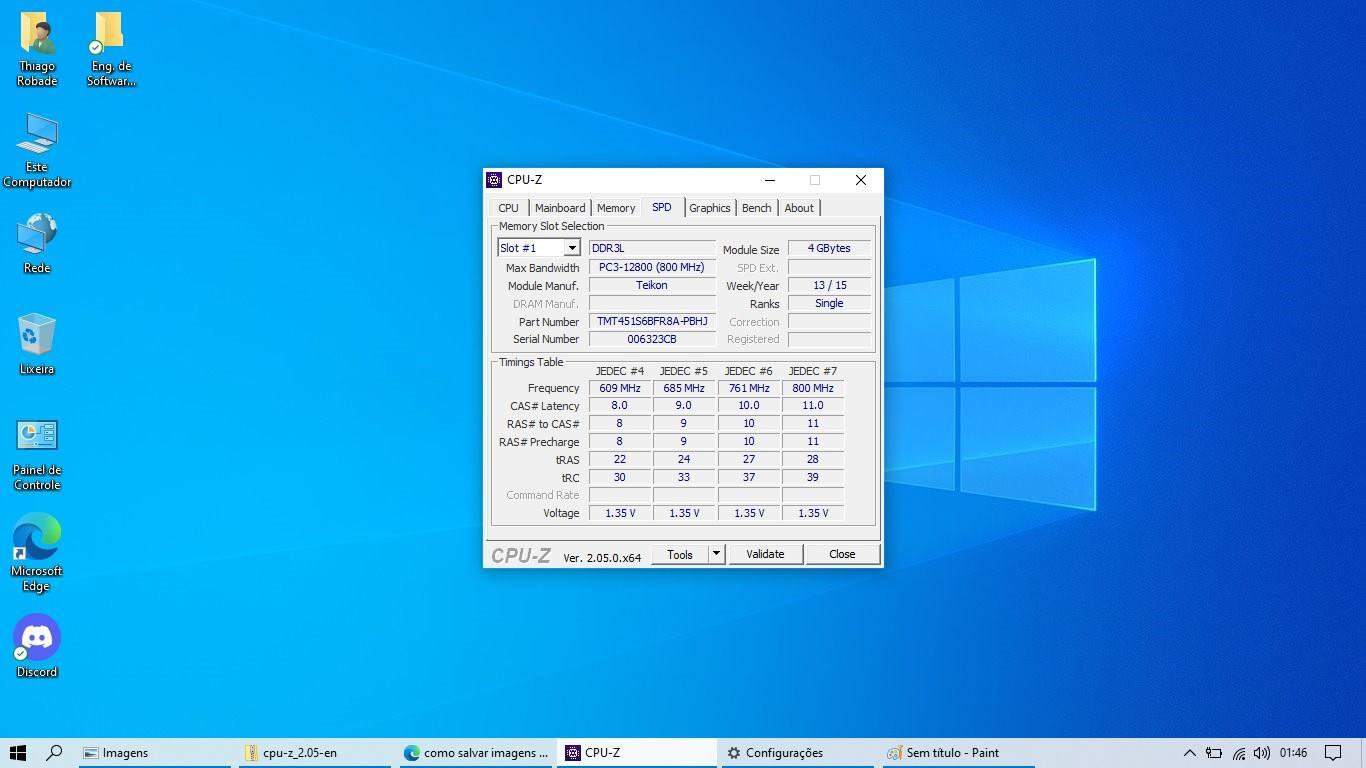Image resolution: width=1366 pixels, height=768 pixels.
Task: Open the Wi-Fi network tray icon
Action: pyautogui.click(x=1238, y=753)
